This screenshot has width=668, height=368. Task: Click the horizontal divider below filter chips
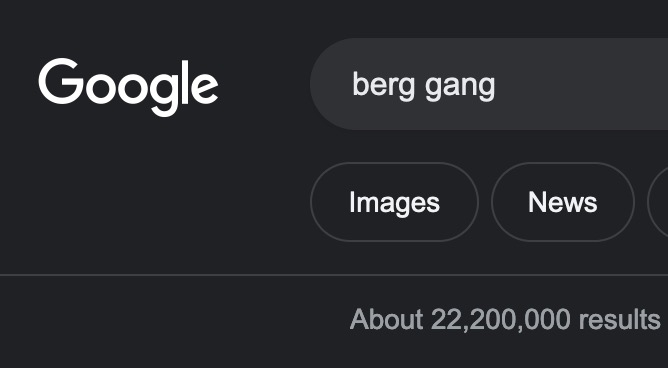click(334, 275)
